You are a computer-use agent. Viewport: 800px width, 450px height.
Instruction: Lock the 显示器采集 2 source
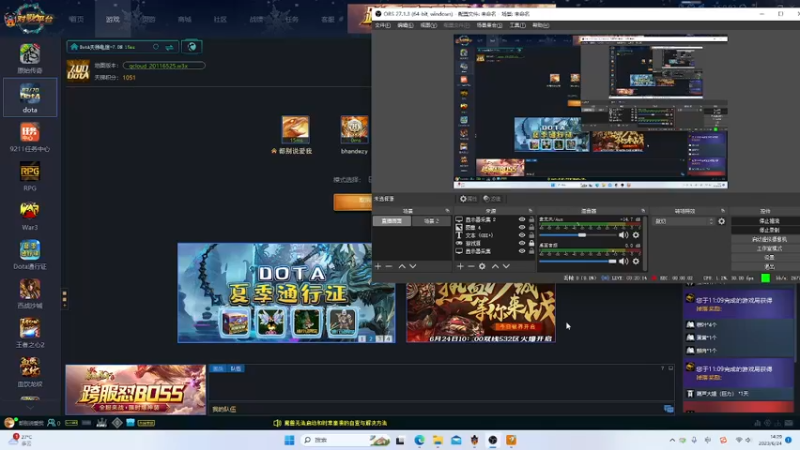click(x=532, y=219)
